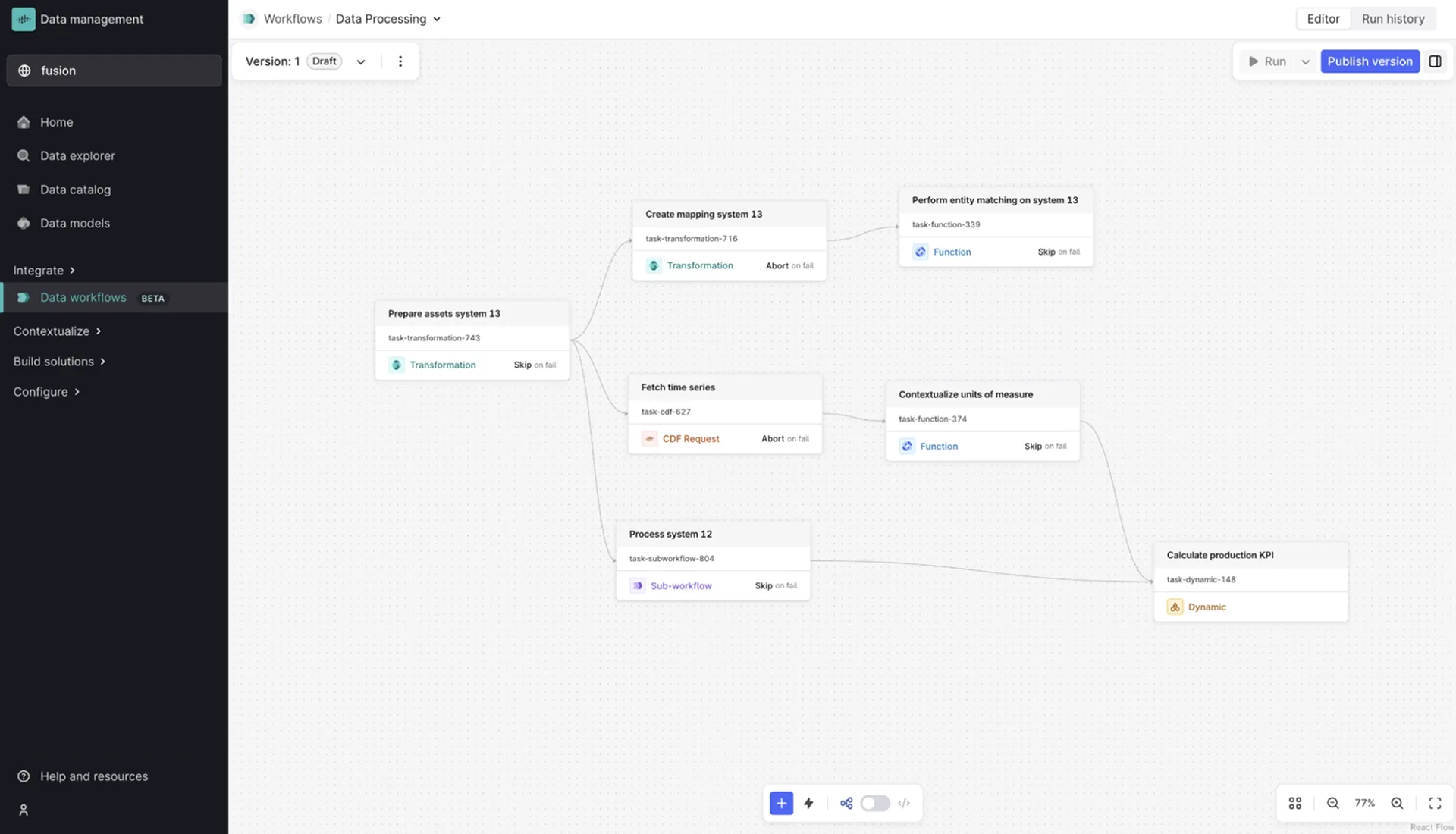1456x834 pixels.
Task: Select the fusion project selector
Action: (x=115, y=71)
